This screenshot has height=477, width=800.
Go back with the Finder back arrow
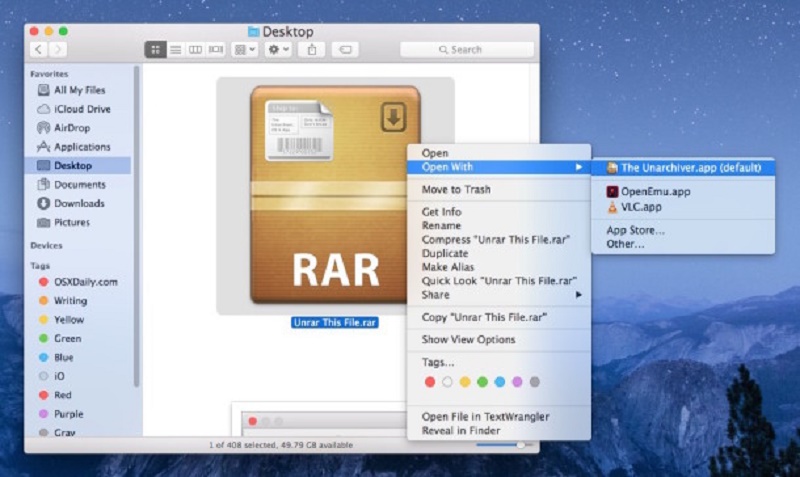39,49
